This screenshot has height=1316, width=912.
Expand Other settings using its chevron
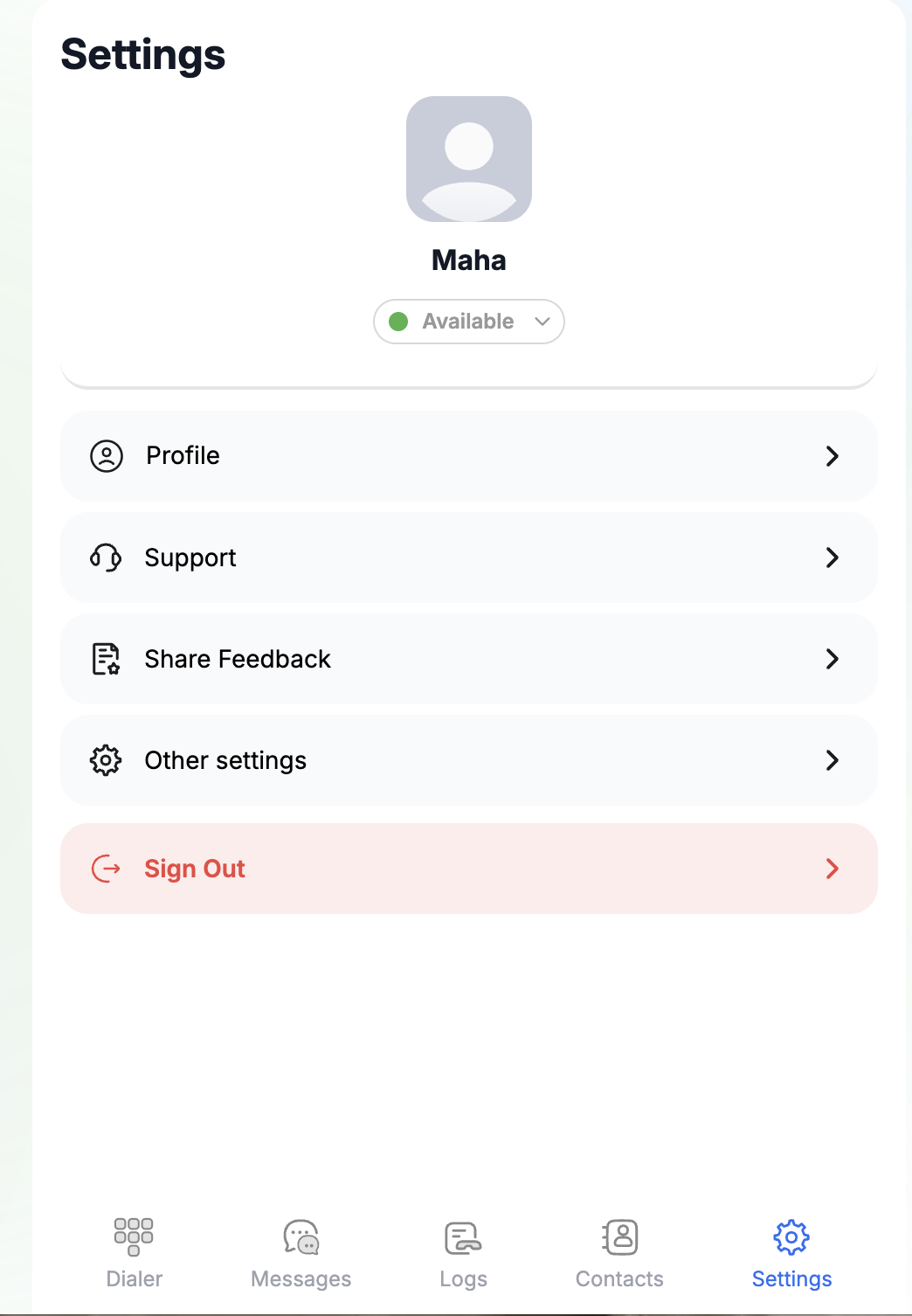point(833,760)
